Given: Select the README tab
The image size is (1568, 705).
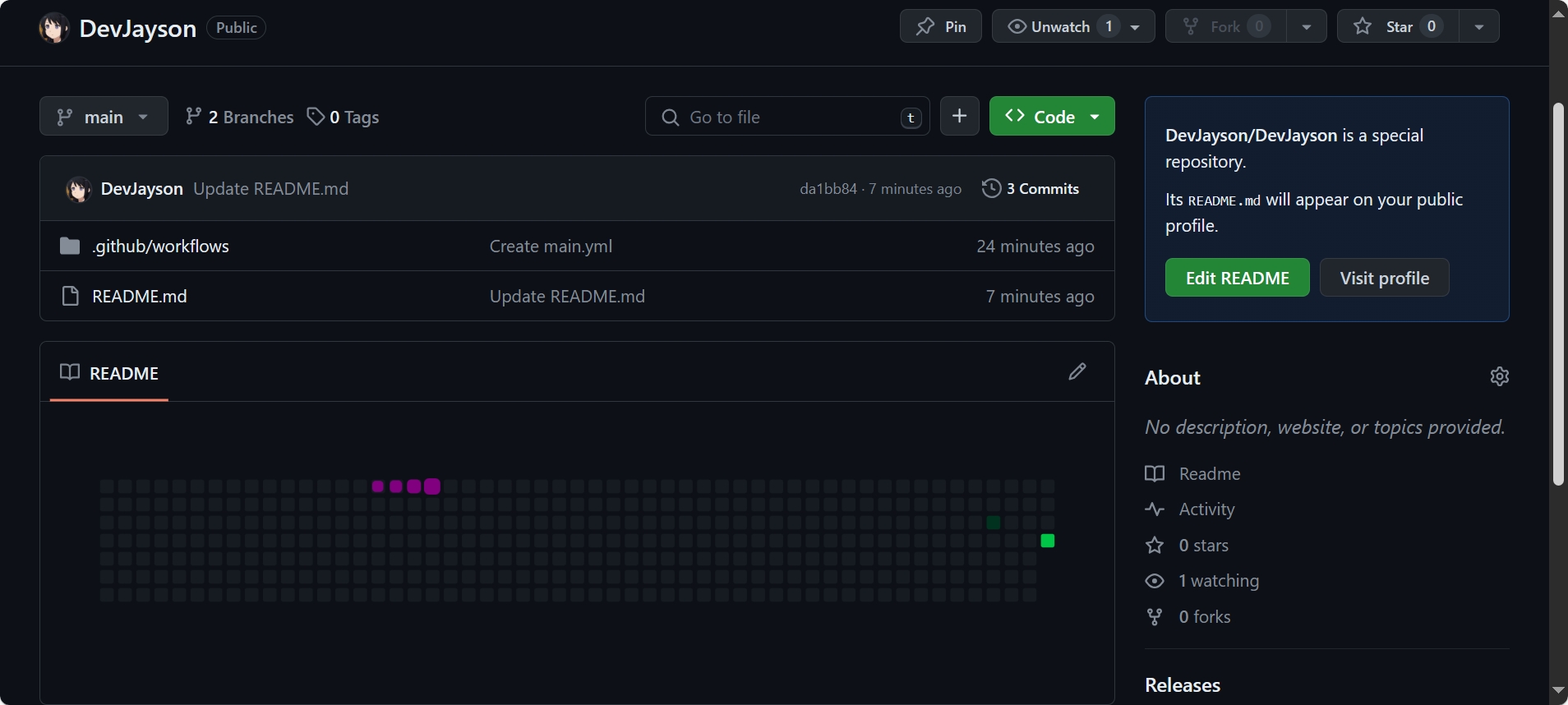Looking at the screenshot, I should (x=109, y=373).
